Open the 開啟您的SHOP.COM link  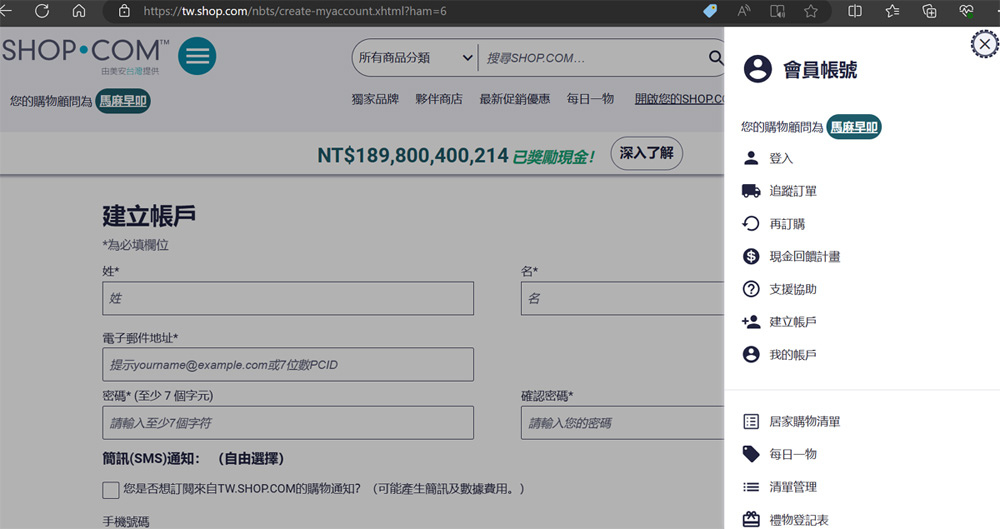(679, 99)
